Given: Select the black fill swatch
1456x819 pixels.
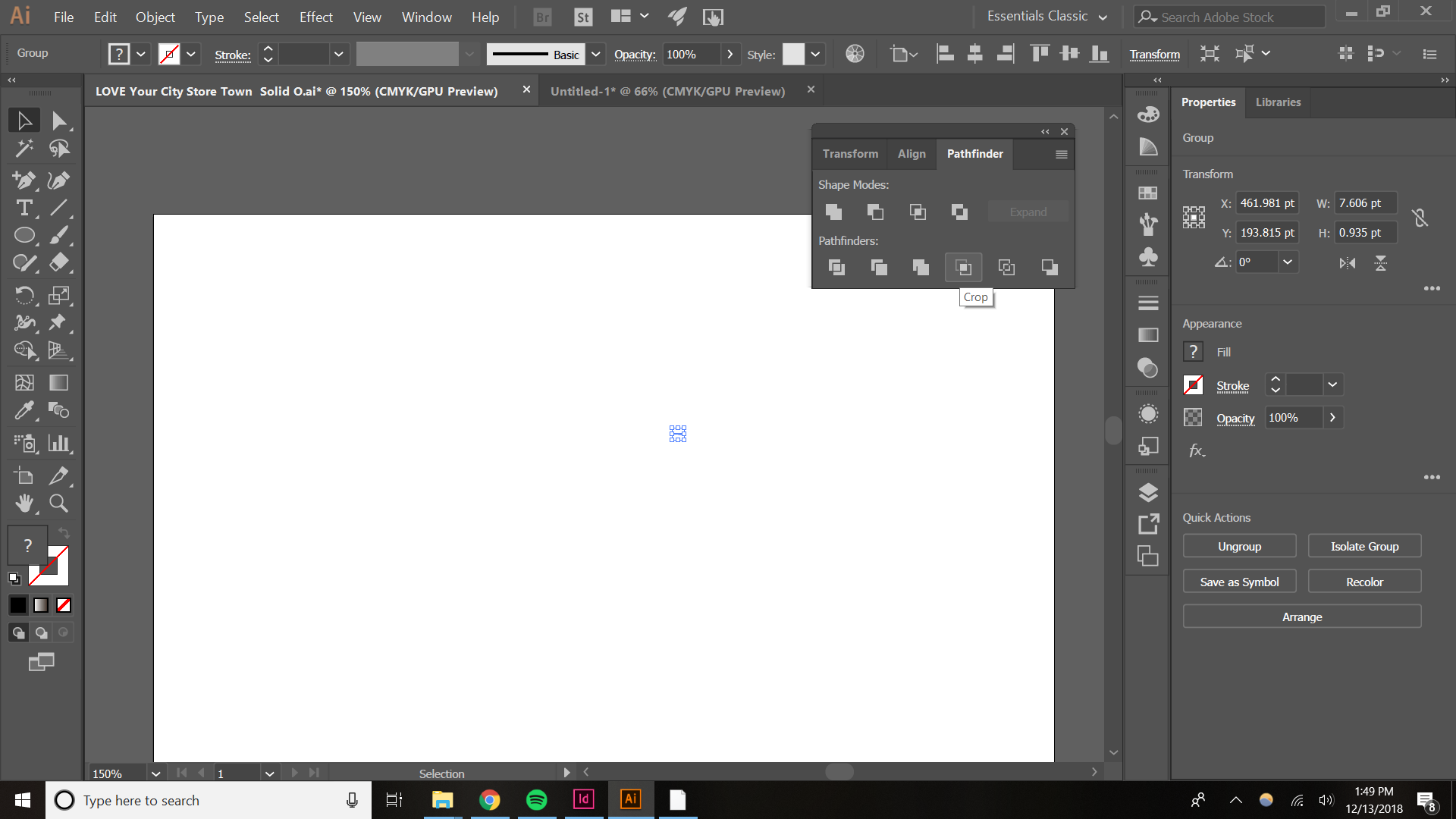Looking at the screenshot, I should pos(17,604).
